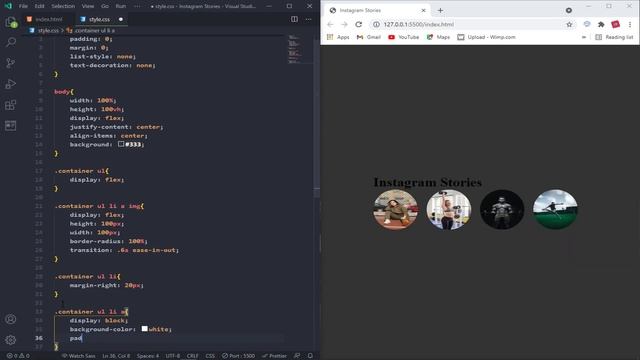Open editor More Actions ellipsis
640x360 pixels.
(308, 19)
